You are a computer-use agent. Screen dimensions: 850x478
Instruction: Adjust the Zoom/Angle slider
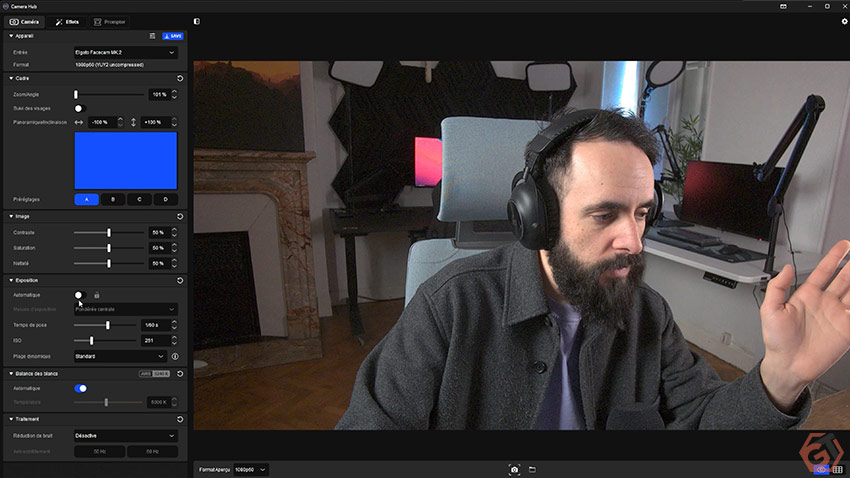point(109,94)
